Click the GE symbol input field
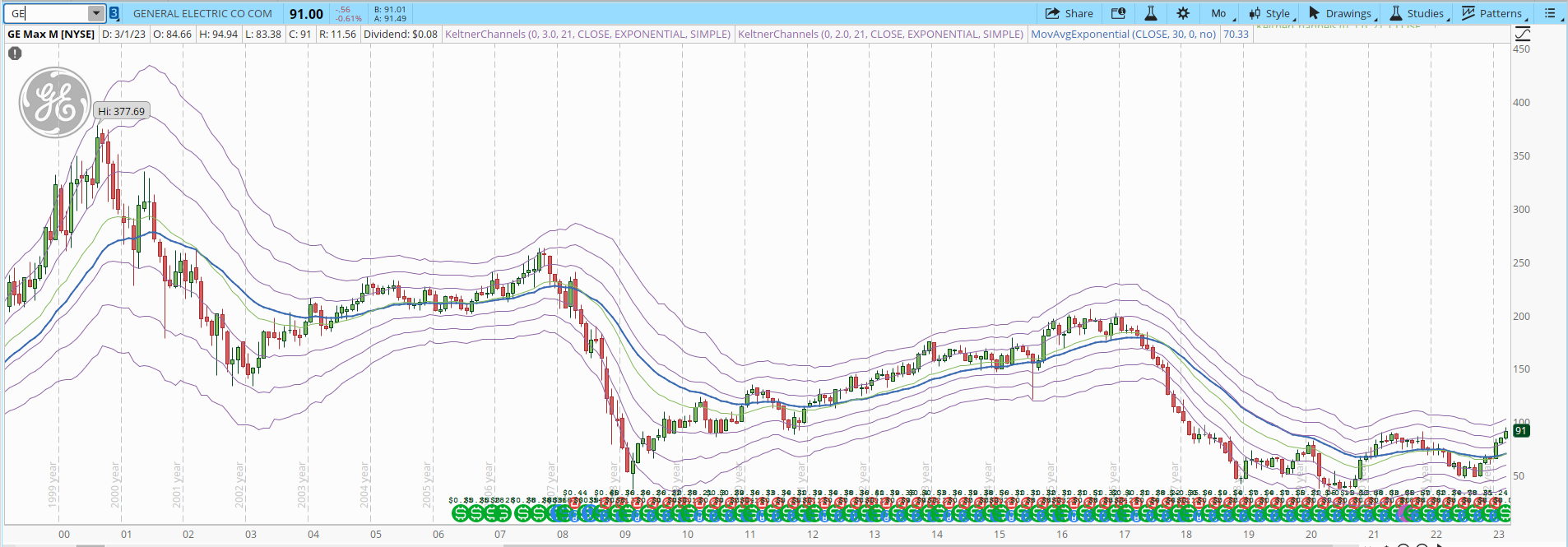Viewport: 1568px width, 547px height. click(47, 13)
